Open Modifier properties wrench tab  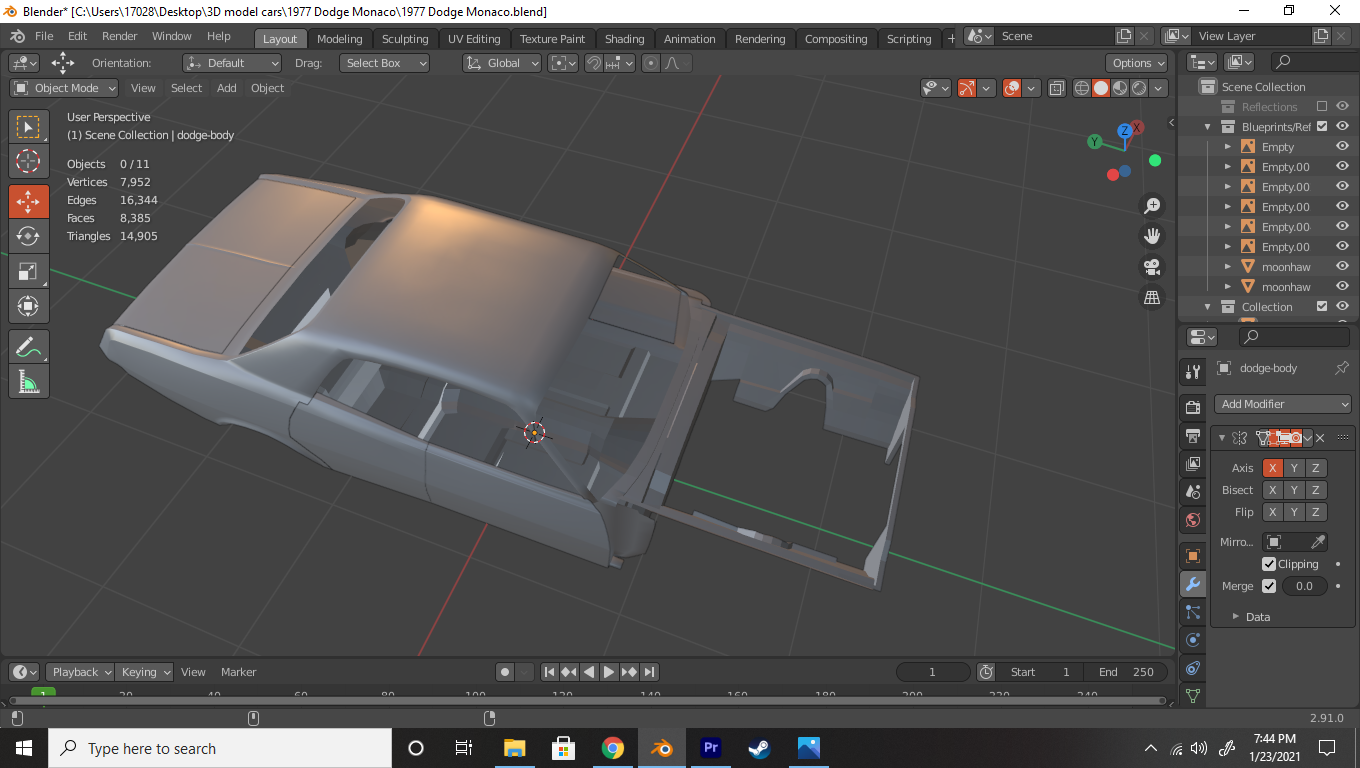coord(1192,585)
